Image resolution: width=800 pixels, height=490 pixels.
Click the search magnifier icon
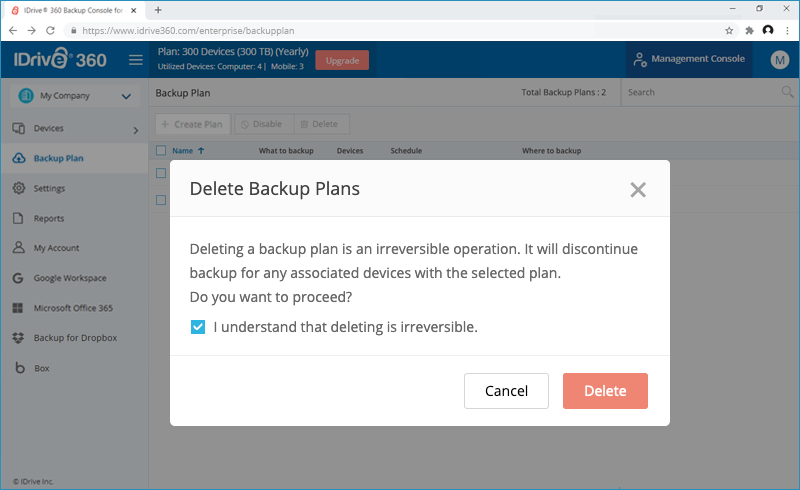tap(787, 92)
